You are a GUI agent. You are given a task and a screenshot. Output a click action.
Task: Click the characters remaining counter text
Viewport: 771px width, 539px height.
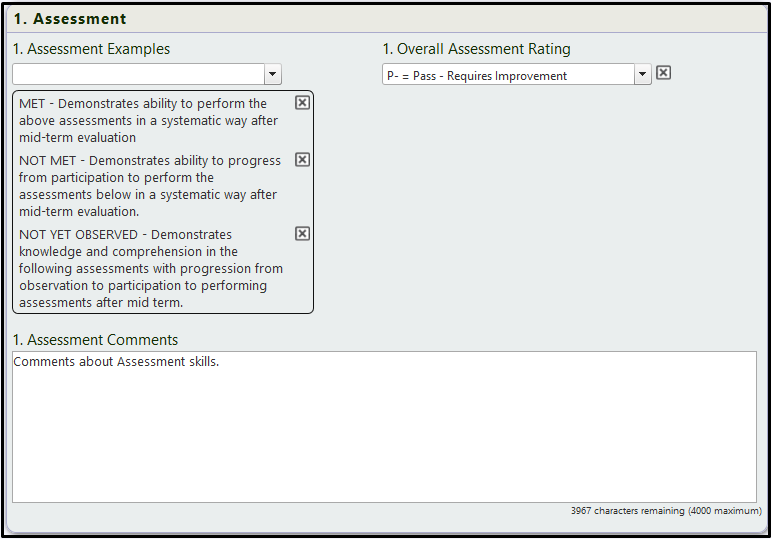666,510
